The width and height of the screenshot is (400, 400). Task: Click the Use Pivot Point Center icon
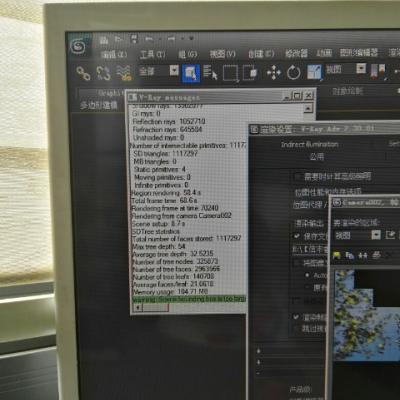[378, 71]
